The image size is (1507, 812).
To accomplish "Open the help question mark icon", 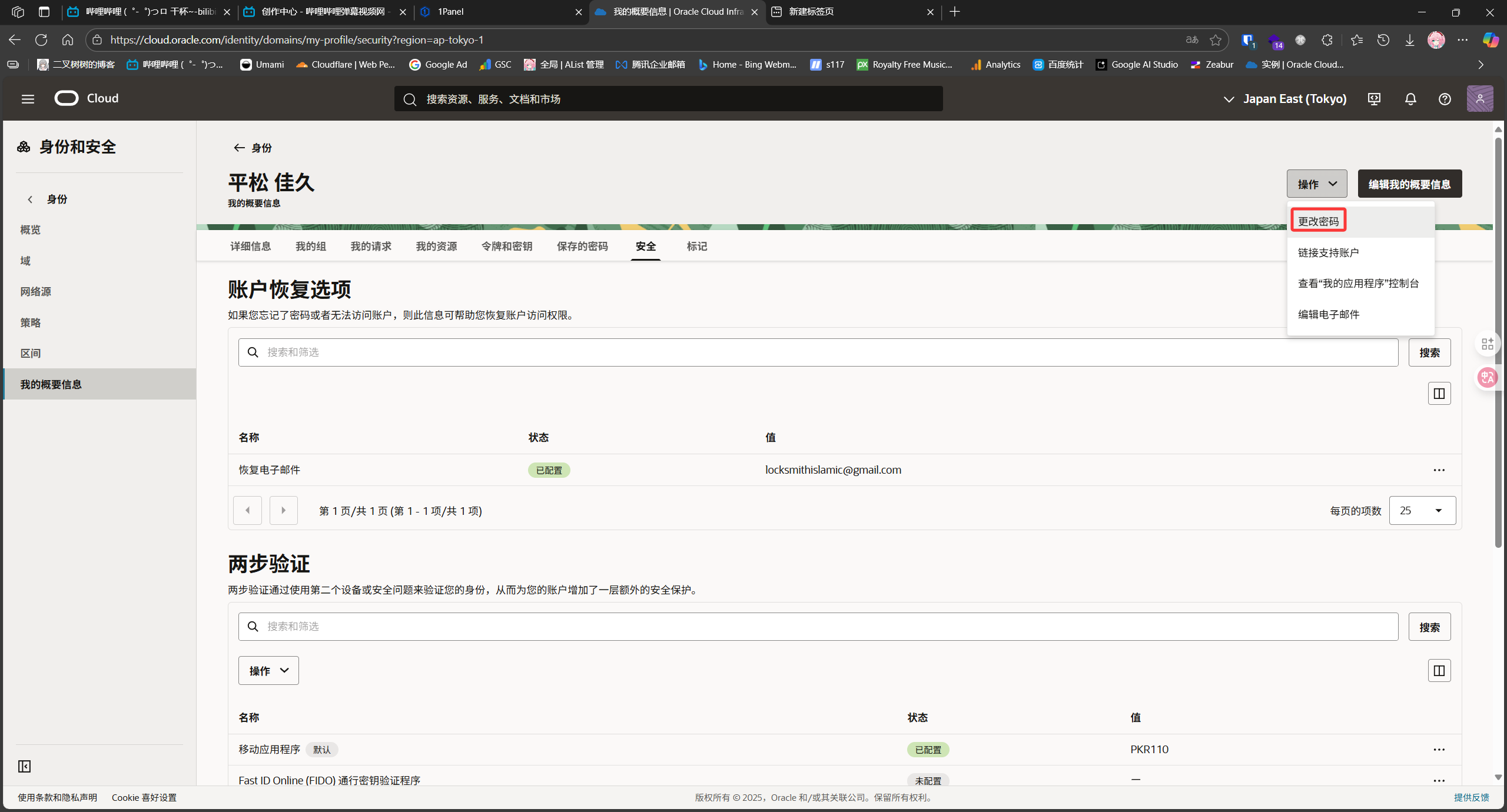I will click(x=1445, y=99).
